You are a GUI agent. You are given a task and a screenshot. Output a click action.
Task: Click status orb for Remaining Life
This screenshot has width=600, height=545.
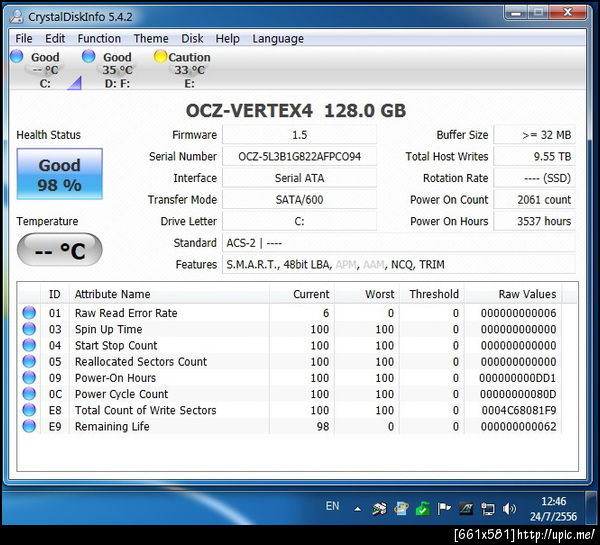click(x=29, y=426)
